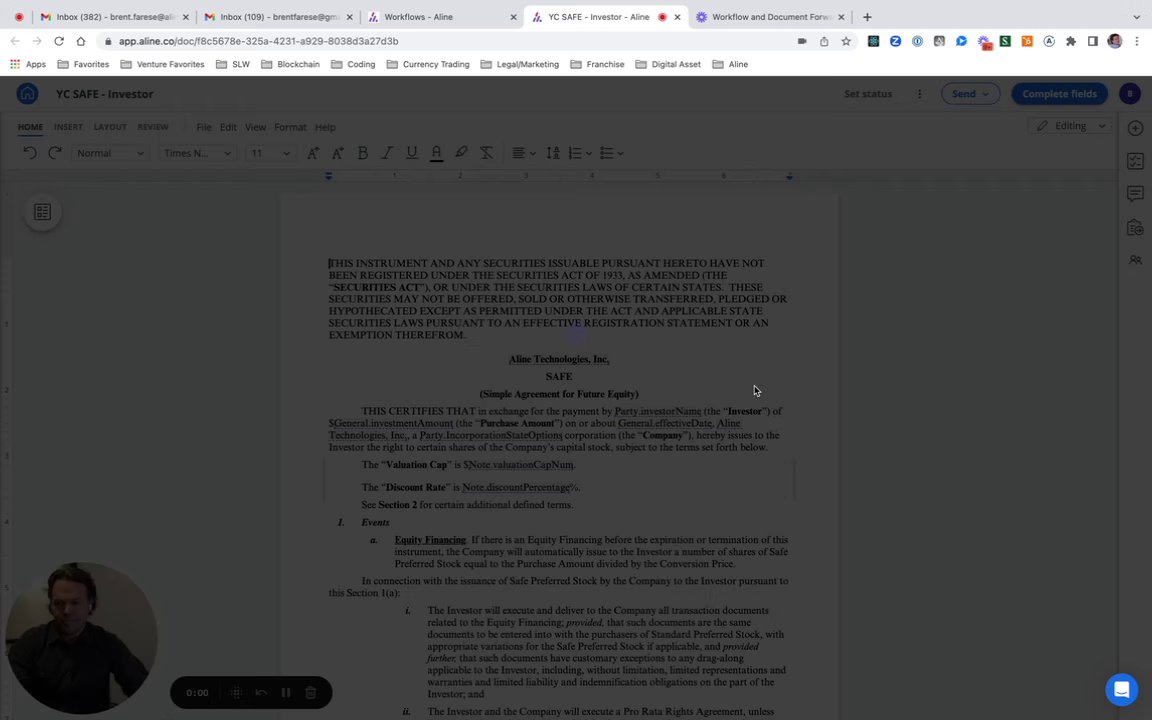This screenshot has width=1152, height=720.
Task: Open the version history clipboard icon
Action: 1135,228
